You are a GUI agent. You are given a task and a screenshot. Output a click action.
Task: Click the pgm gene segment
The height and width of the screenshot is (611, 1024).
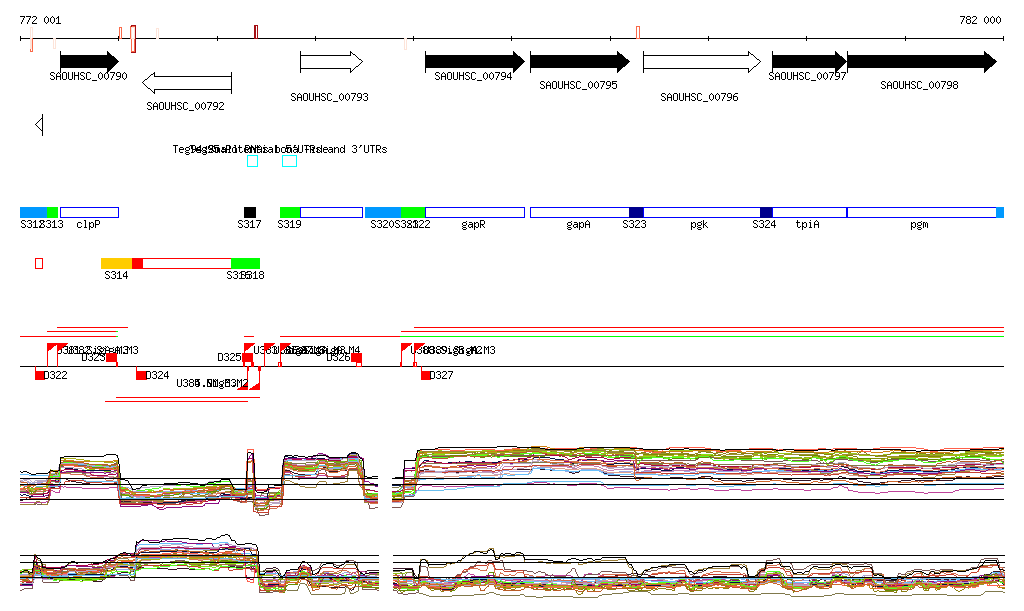tap(920, 213)
